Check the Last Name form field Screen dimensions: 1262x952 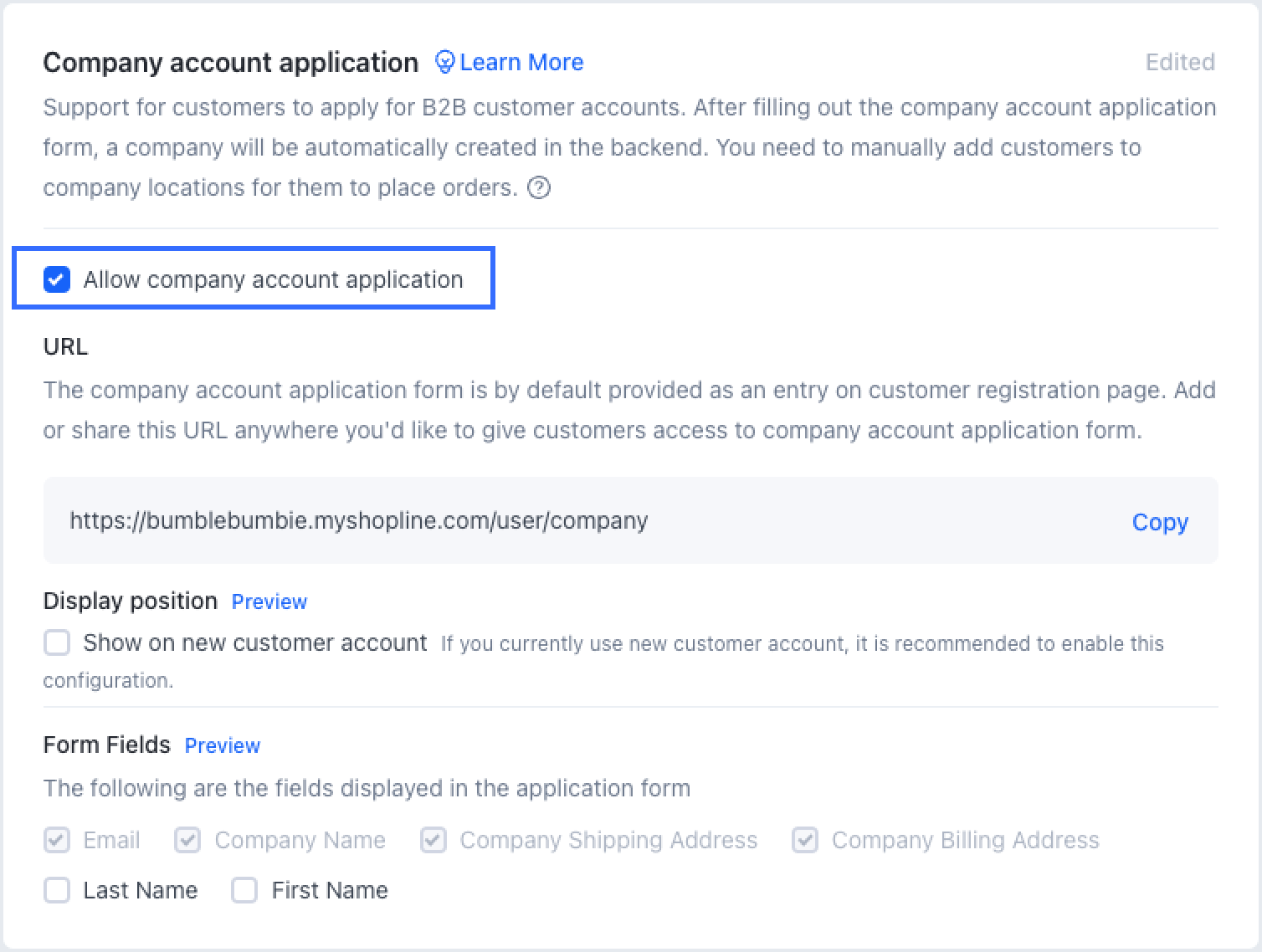56,890
